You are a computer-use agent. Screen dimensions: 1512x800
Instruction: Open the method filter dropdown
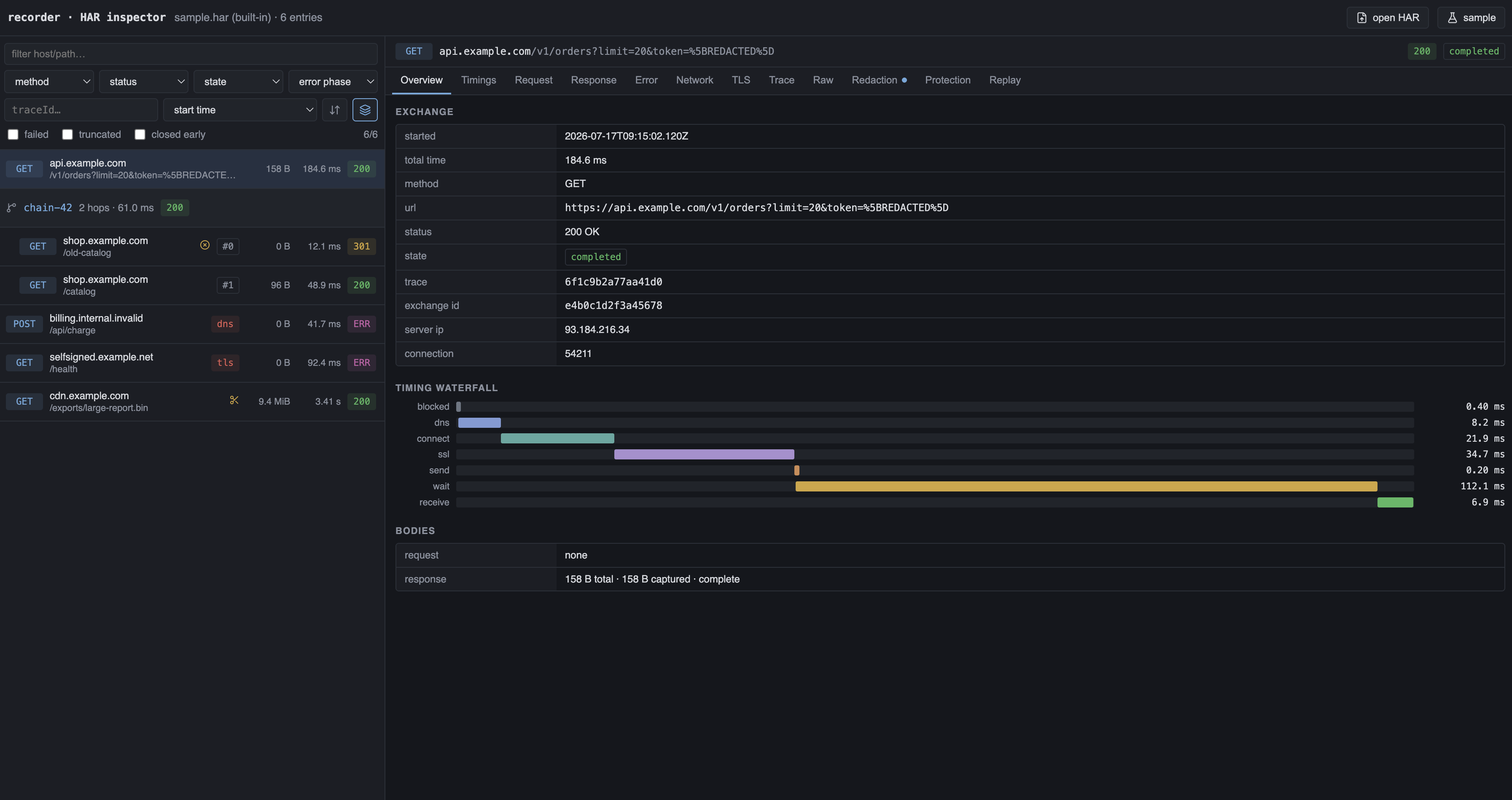pos(49,82)
